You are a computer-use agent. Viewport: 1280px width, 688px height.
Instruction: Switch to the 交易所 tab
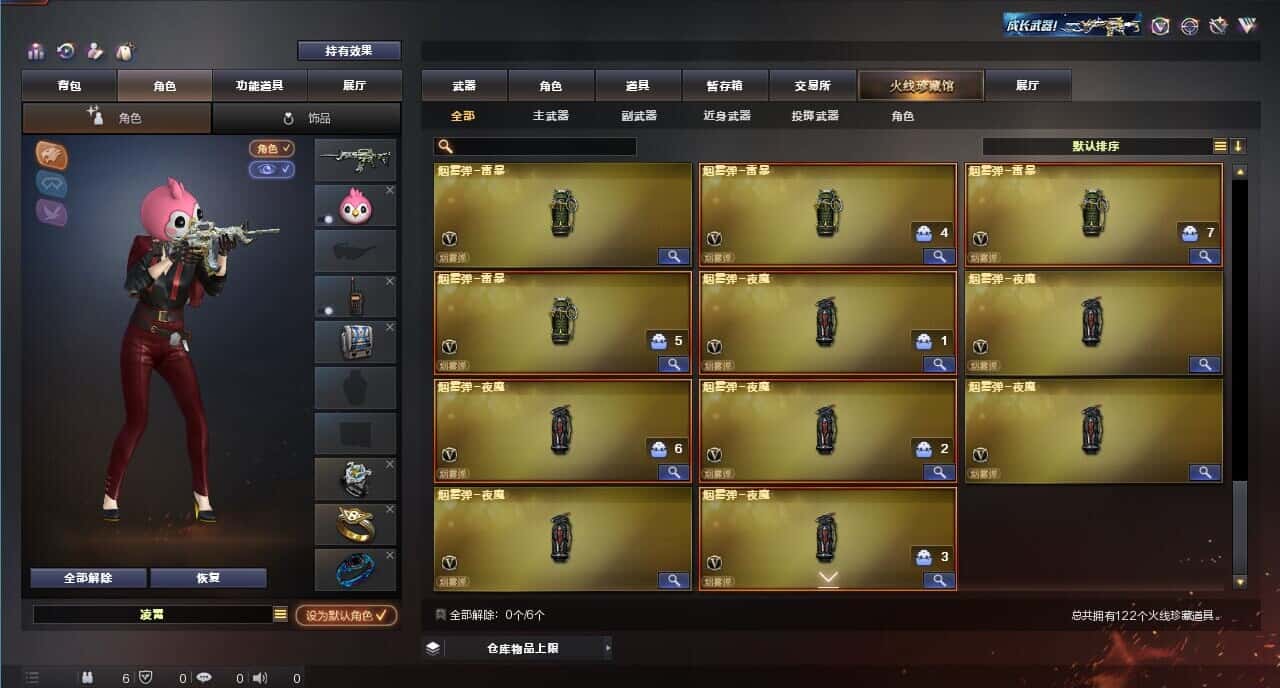coord(813,85)
